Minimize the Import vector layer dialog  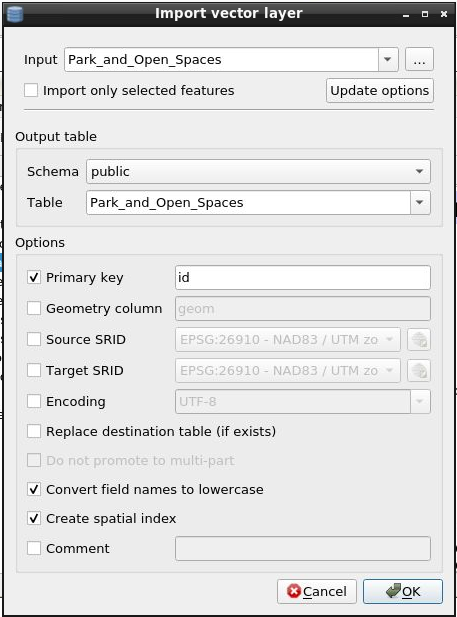[x=406, y=15]
